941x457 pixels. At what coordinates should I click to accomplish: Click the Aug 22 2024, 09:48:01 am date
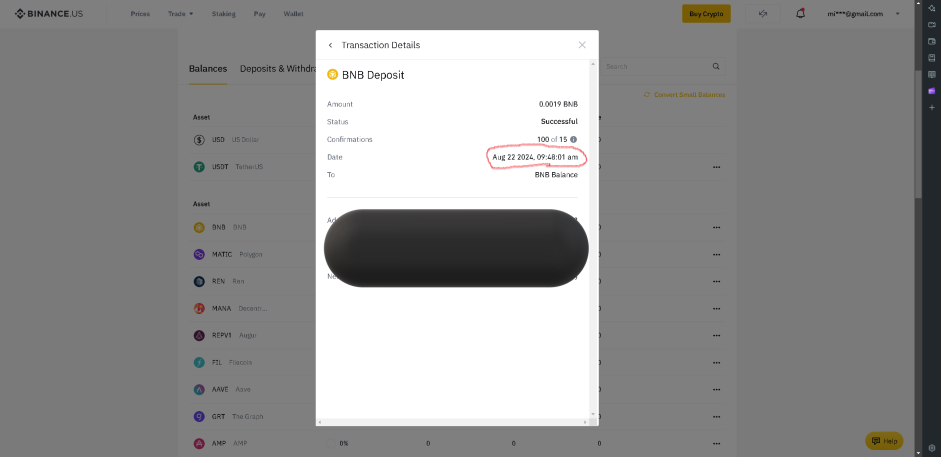pos(535,157)
